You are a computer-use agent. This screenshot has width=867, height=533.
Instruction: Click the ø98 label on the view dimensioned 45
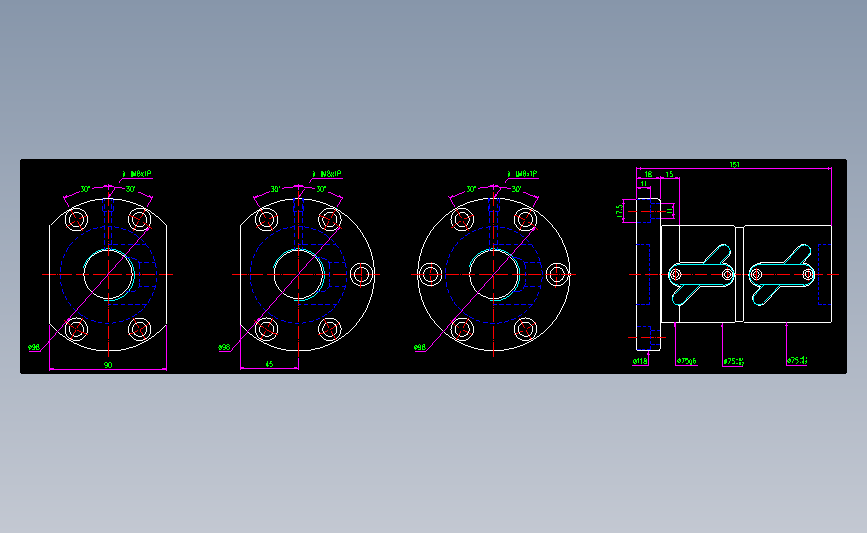coord(224,347)
